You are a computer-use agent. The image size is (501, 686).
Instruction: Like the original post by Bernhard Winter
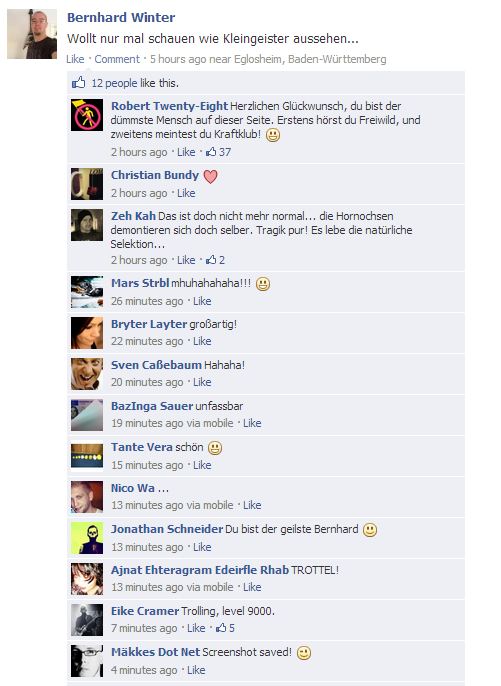75,59
